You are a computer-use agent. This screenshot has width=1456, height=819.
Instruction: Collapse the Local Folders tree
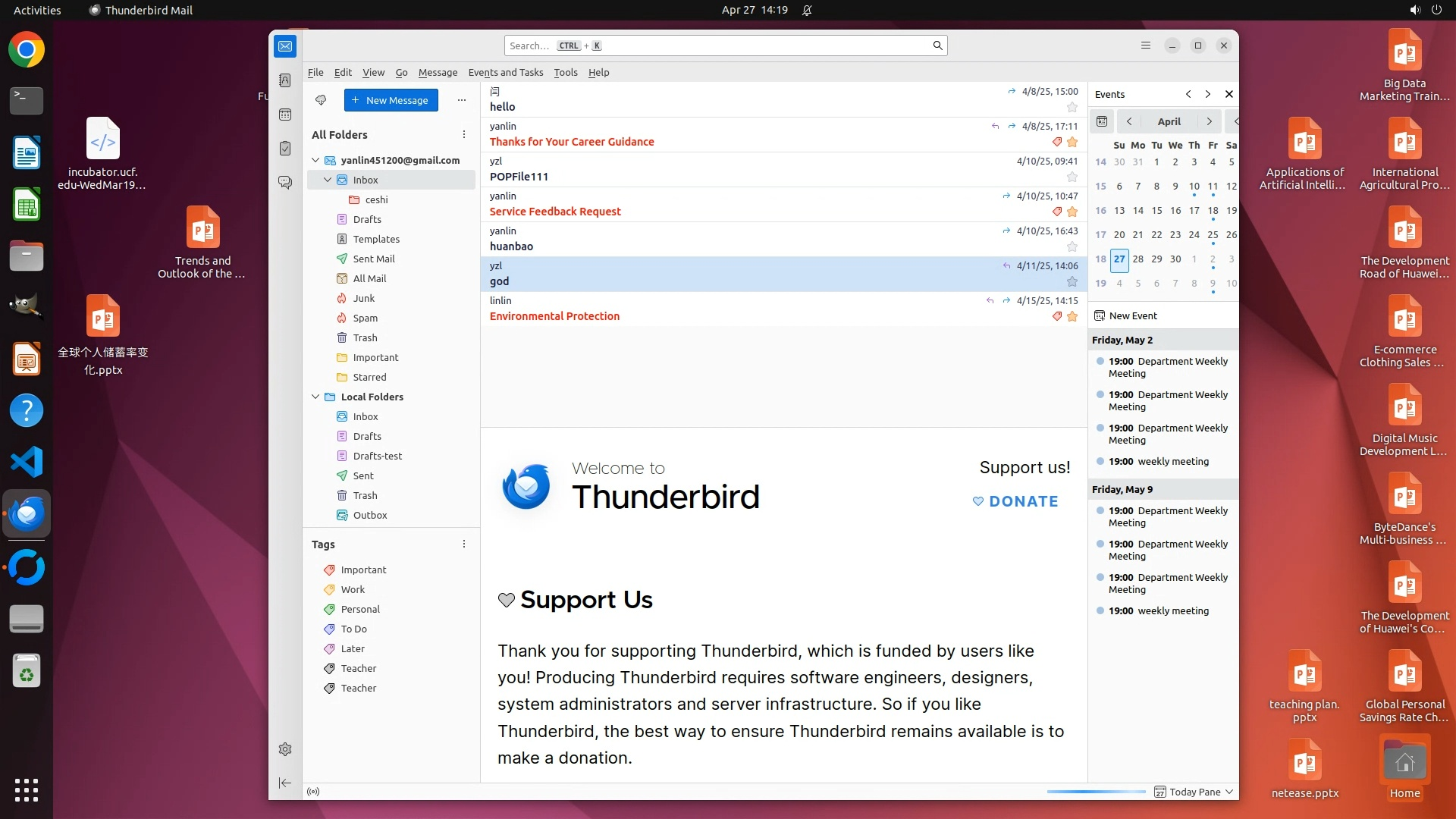coord(316,397)
